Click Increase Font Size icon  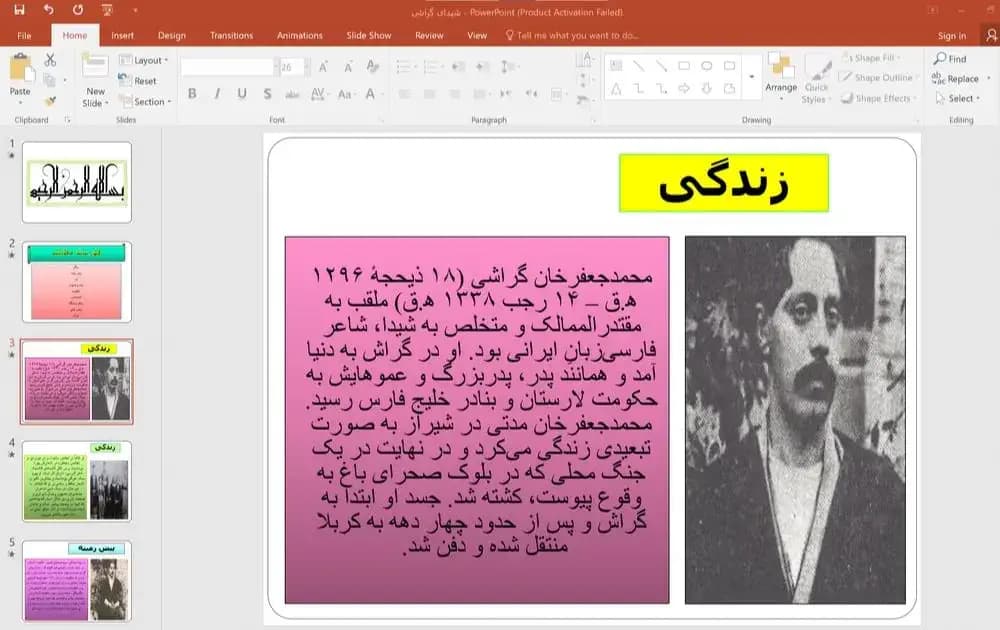[x=323, y=66]
